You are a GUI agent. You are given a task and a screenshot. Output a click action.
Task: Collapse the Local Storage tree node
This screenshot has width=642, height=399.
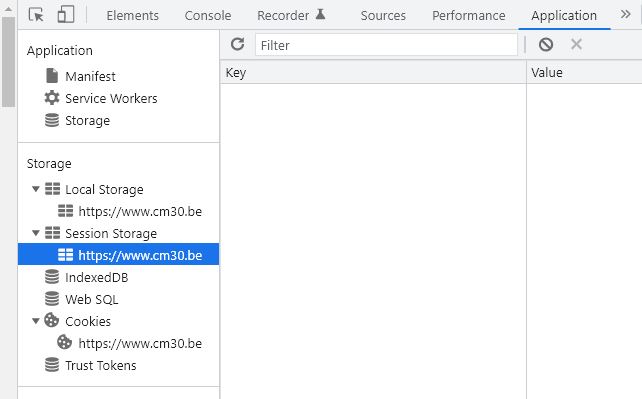36,189
